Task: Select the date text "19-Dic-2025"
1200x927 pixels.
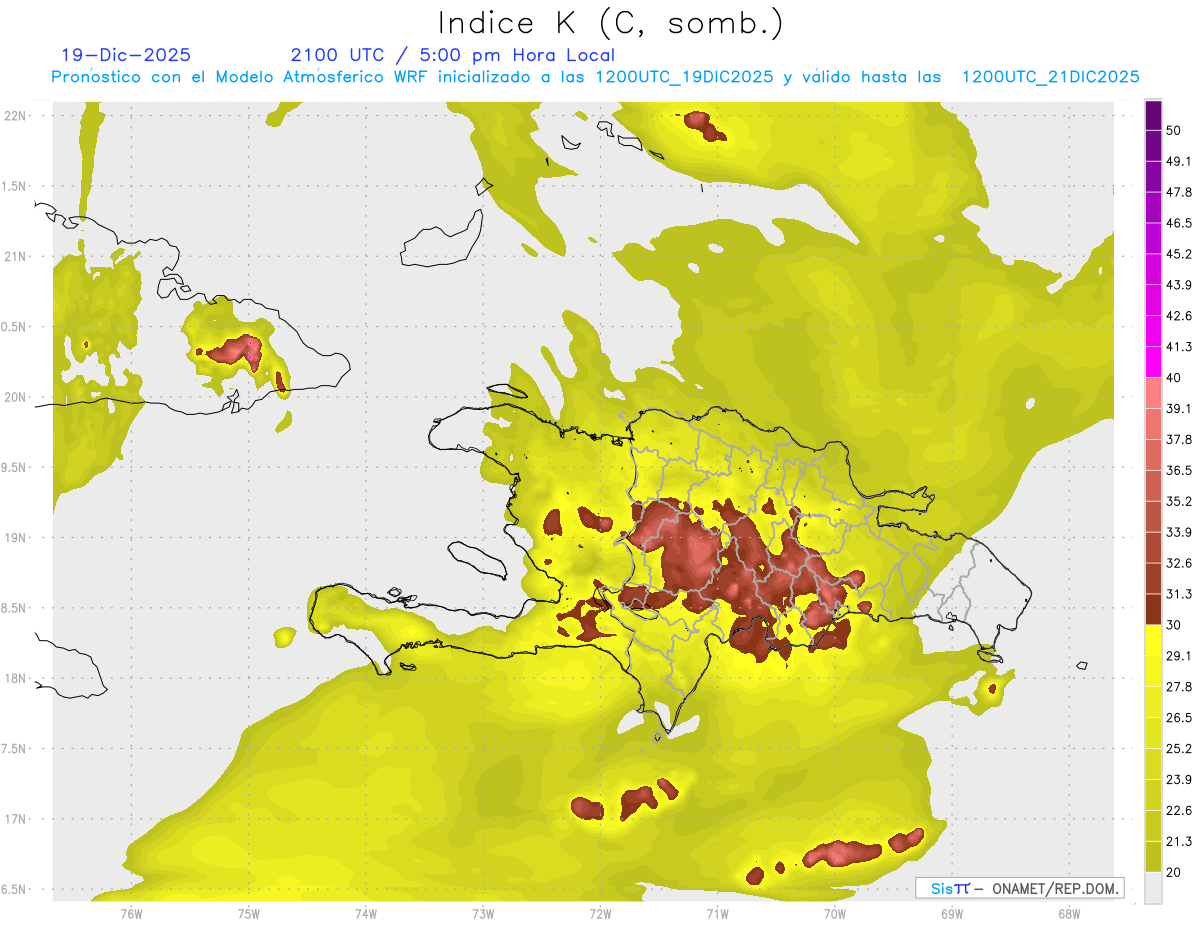Action: point(126,55)
